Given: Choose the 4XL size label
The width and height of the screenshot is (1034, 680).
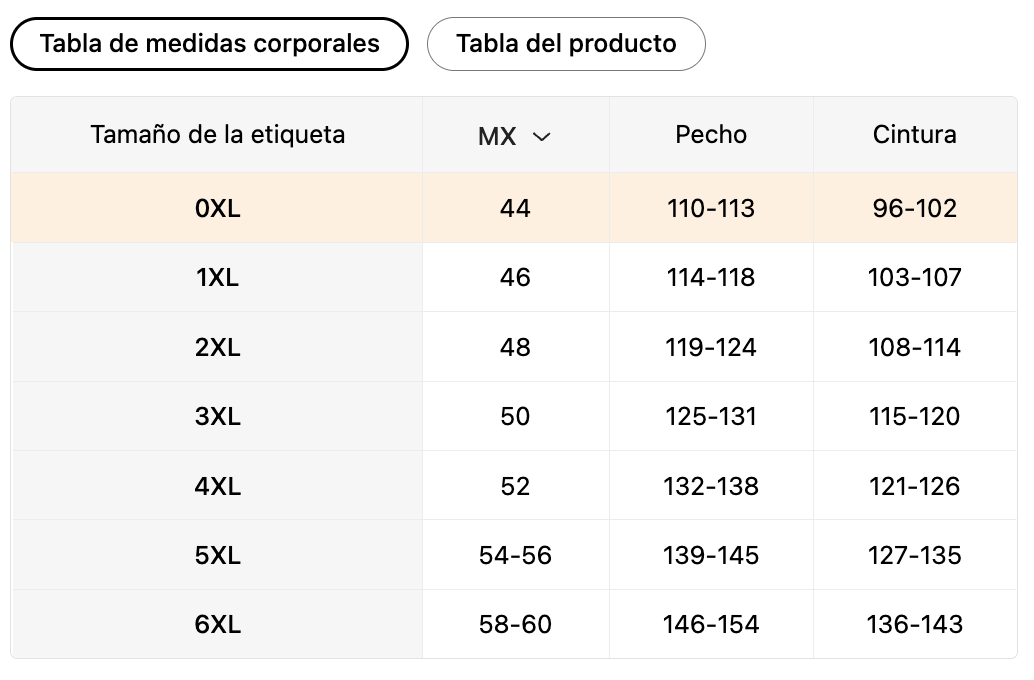Looking at the screenshot, I should pyautogui.click(x=218, y=486).
